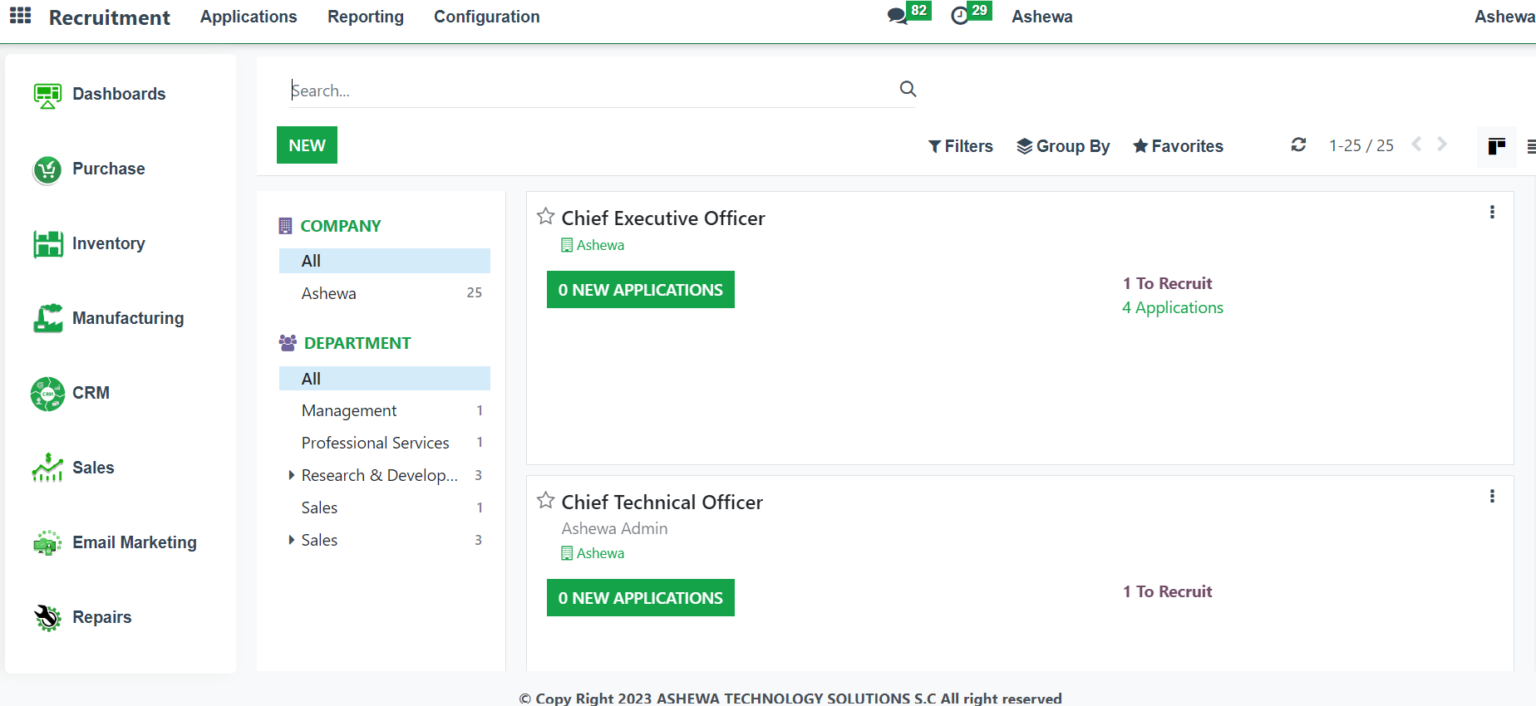Image resolution: width=1536 pixels, height=706 pixels.
Task: Go to the next page arrow
Action: tap(1442, 145)
